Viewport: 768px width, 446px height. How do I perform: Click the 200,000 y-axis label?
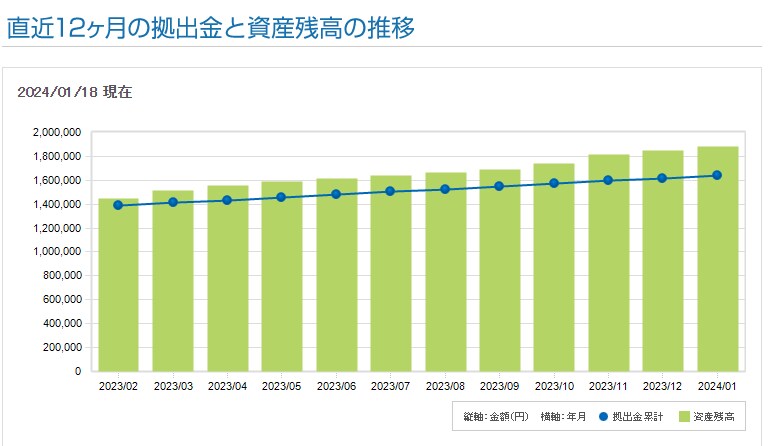tap(62, 348)
